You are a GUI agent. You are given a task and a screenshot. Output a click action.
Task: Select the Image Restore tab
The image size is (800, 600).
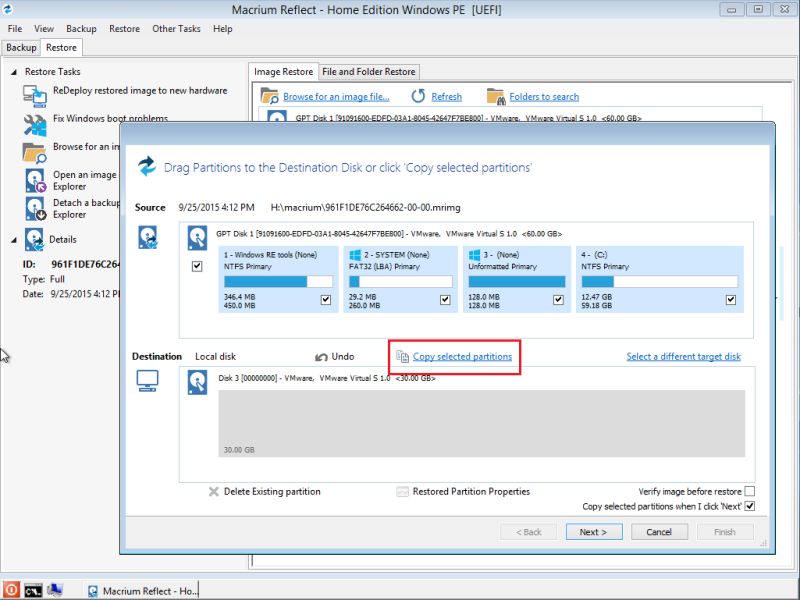coord(283,72)
